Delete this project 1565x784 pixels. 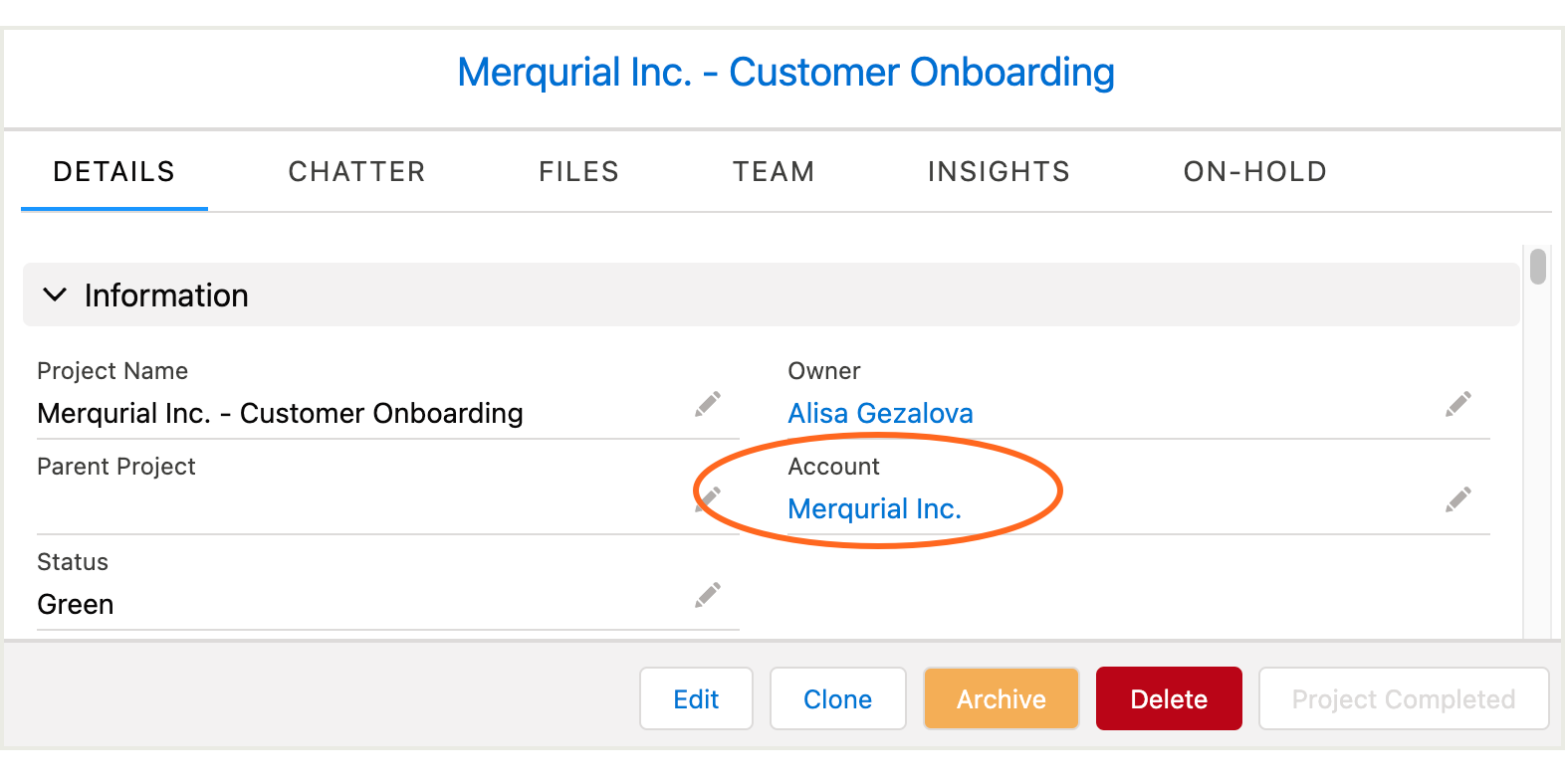[1168, 698]
